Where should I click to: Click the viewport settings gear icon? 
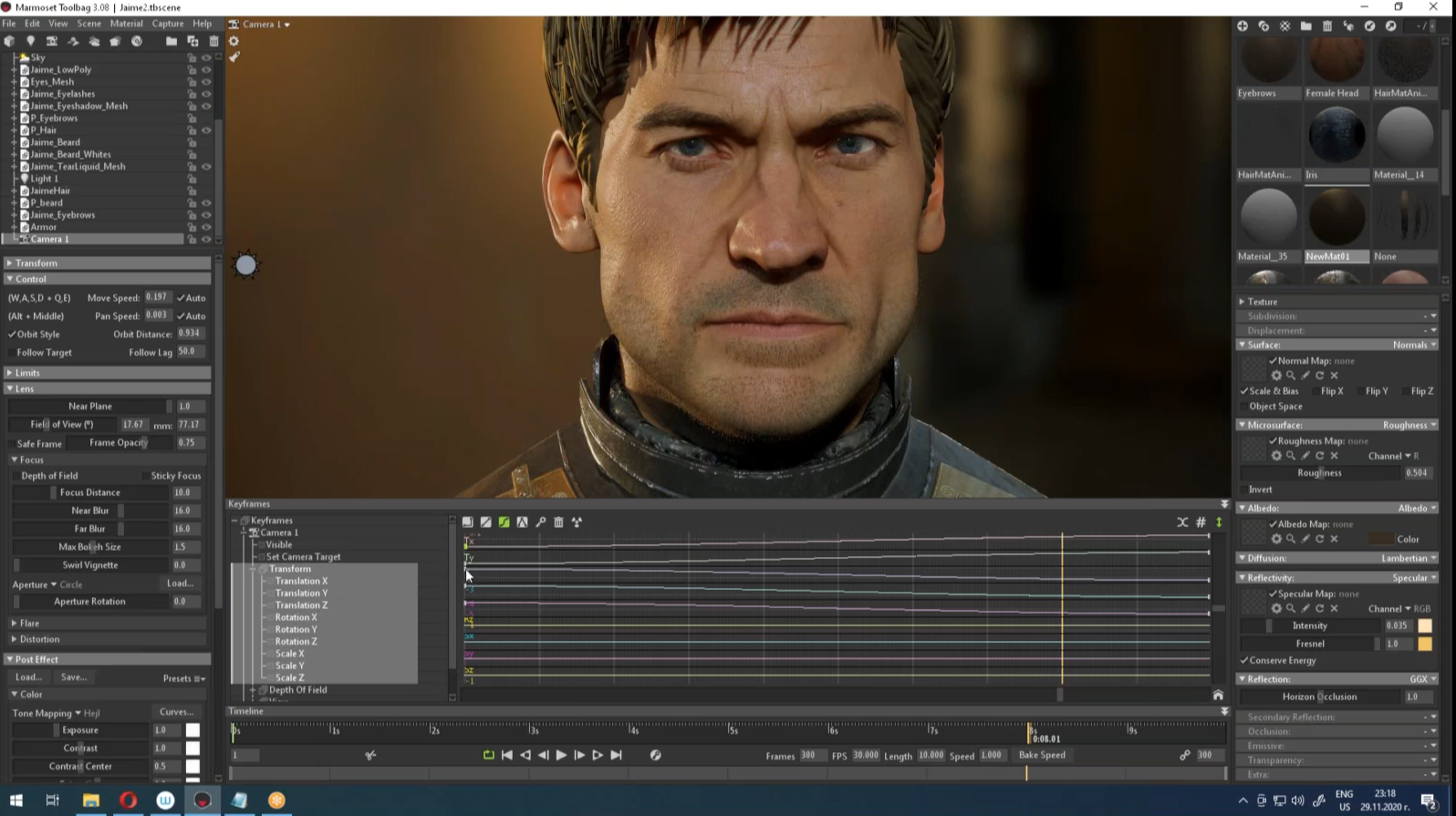(x=234, y=41)
